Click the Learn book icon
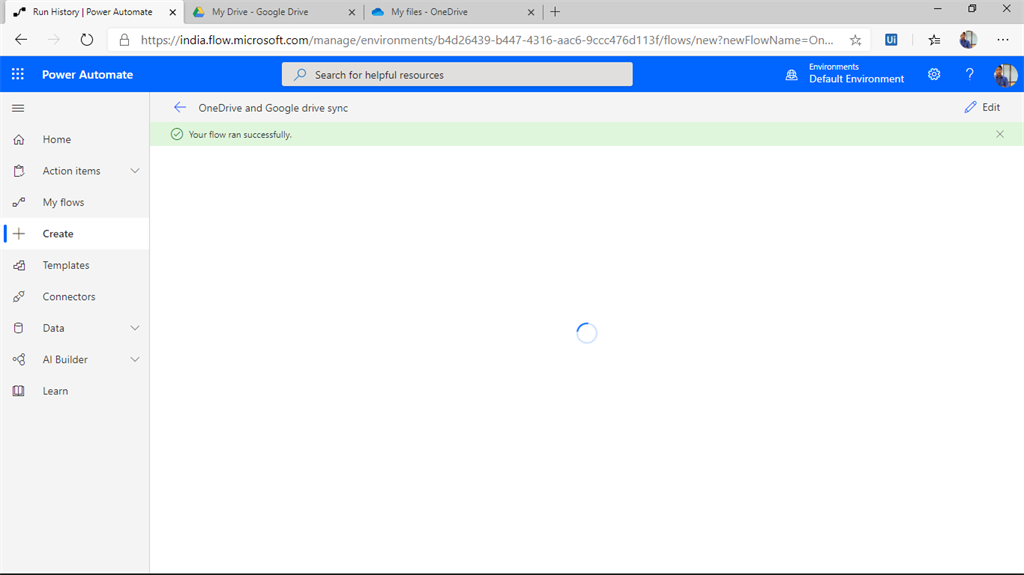Screen dimensions: 1024x575 [19, 390]
